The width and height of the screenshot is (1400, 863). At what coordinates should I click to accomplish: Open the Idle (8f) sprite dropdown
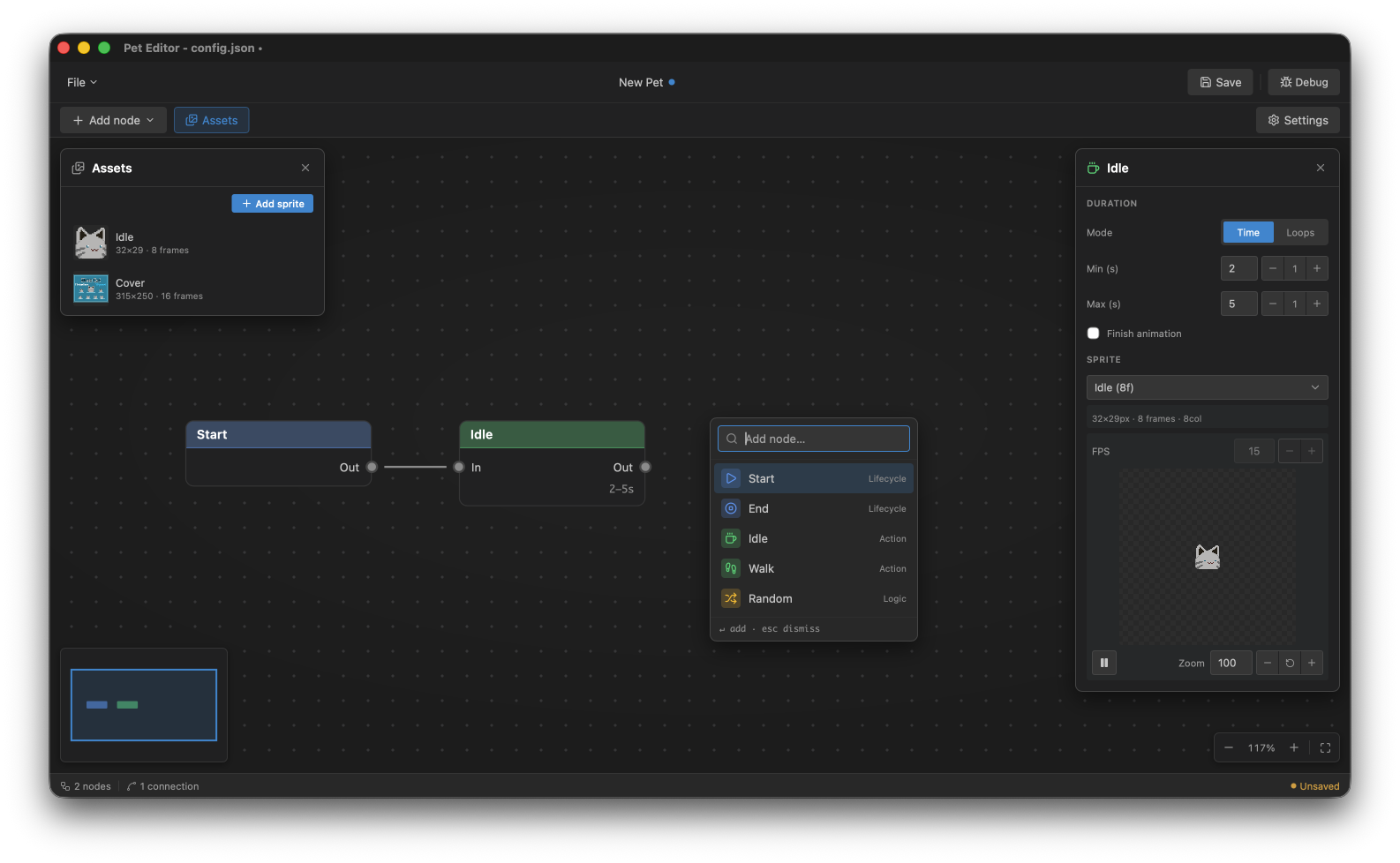1207,387
